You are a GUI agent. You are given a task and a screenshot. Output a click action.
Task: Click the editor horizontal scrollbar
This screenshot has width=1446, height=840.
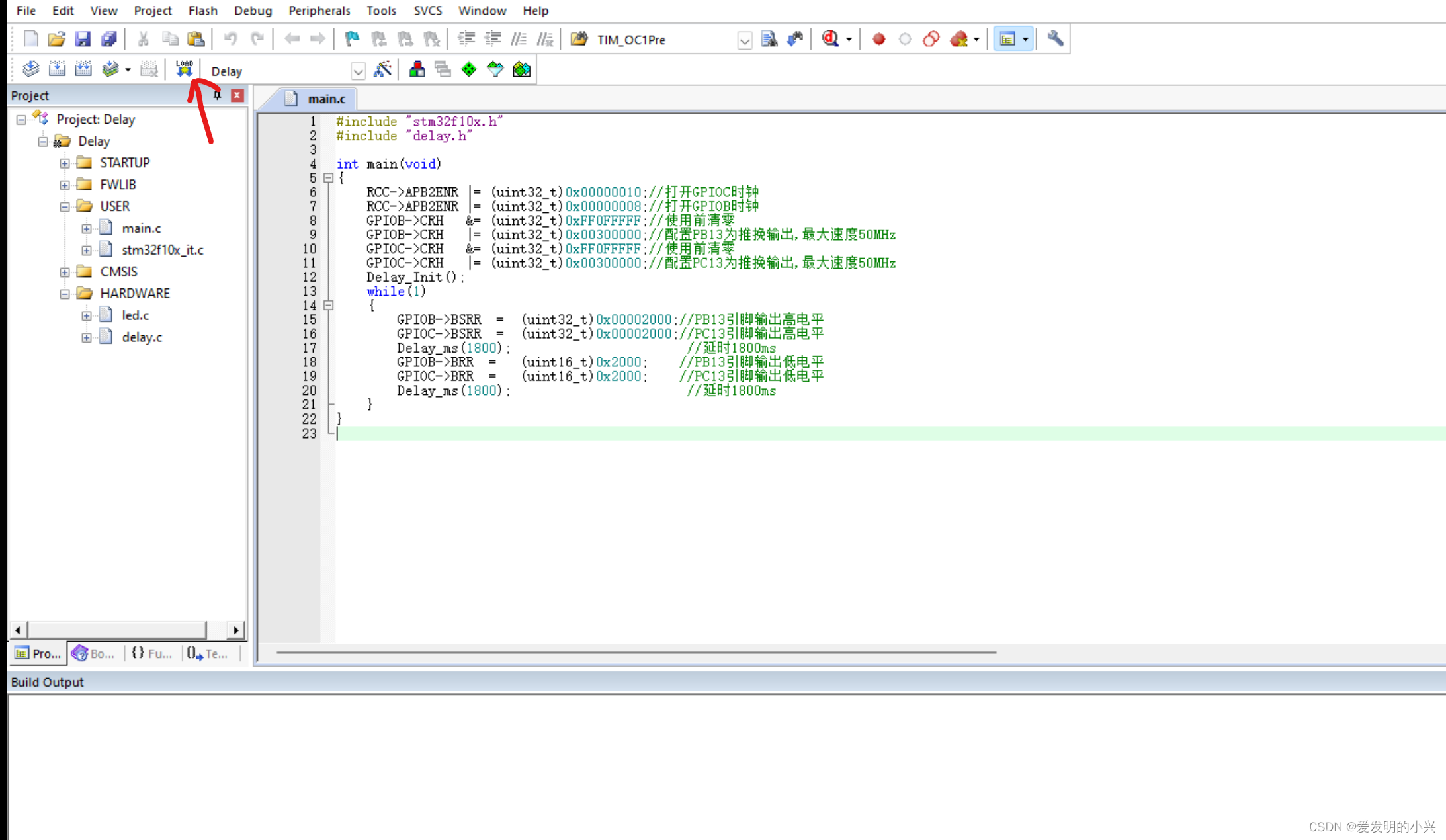click(636, 653)
